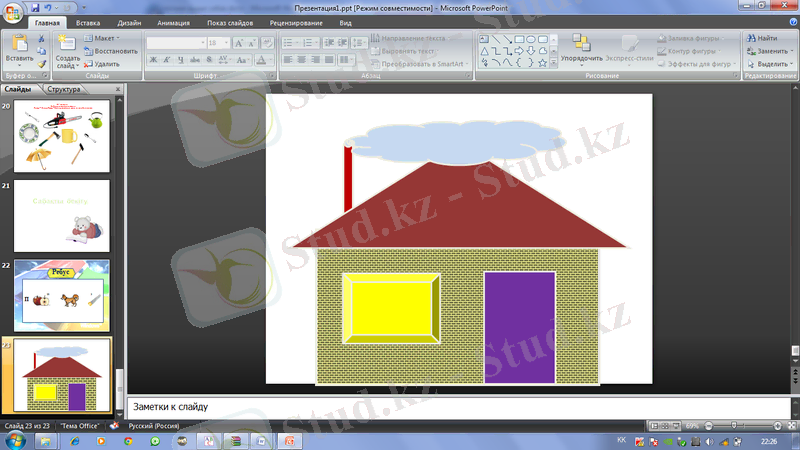The width and height of the screenshot is (800, 450).
Task: Click the Cut scissors icon
Action: click(42, 38)
